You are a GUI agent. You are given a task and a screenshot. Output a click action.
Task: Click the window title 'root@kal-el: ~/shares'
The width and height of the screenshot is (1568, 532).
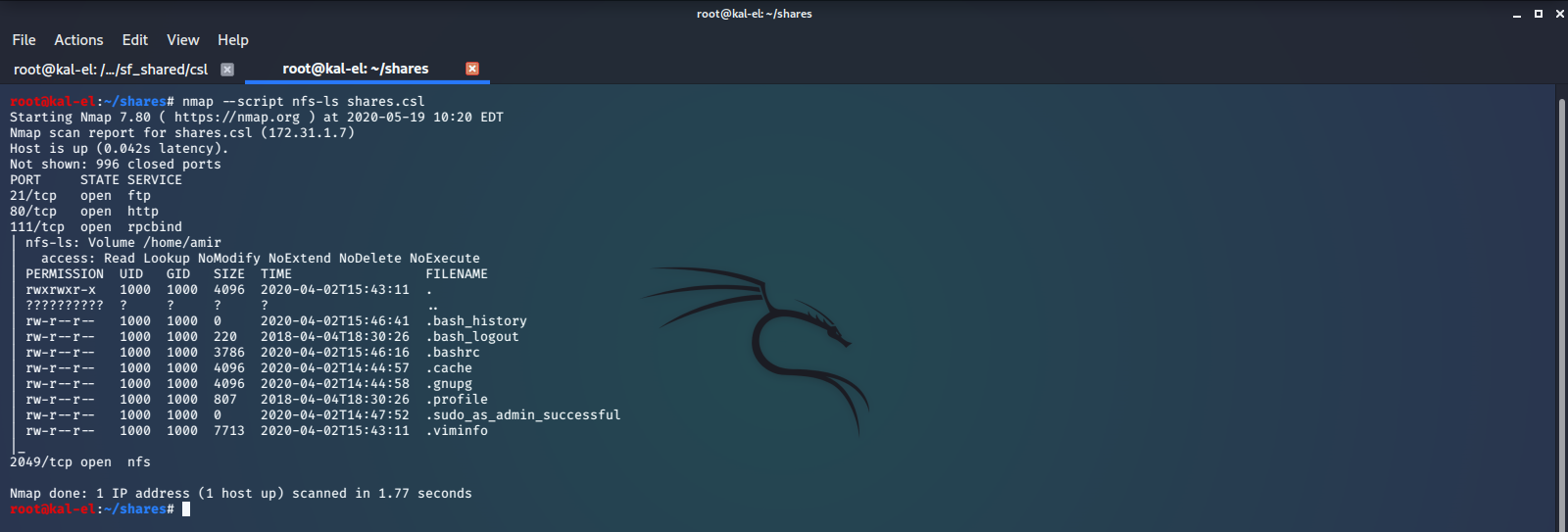pos(755,14)
